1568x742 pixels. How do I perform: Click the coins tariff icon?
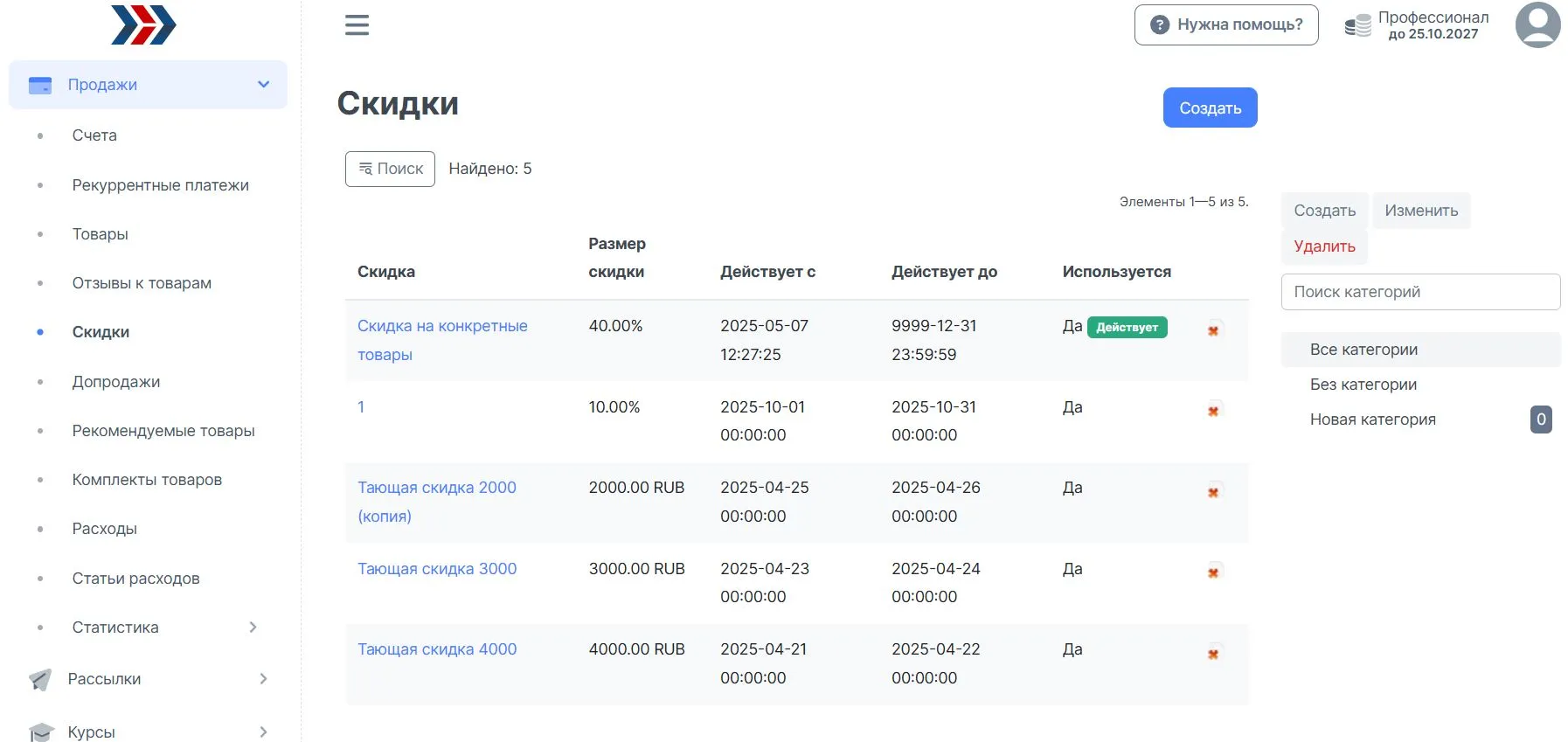1357,26
